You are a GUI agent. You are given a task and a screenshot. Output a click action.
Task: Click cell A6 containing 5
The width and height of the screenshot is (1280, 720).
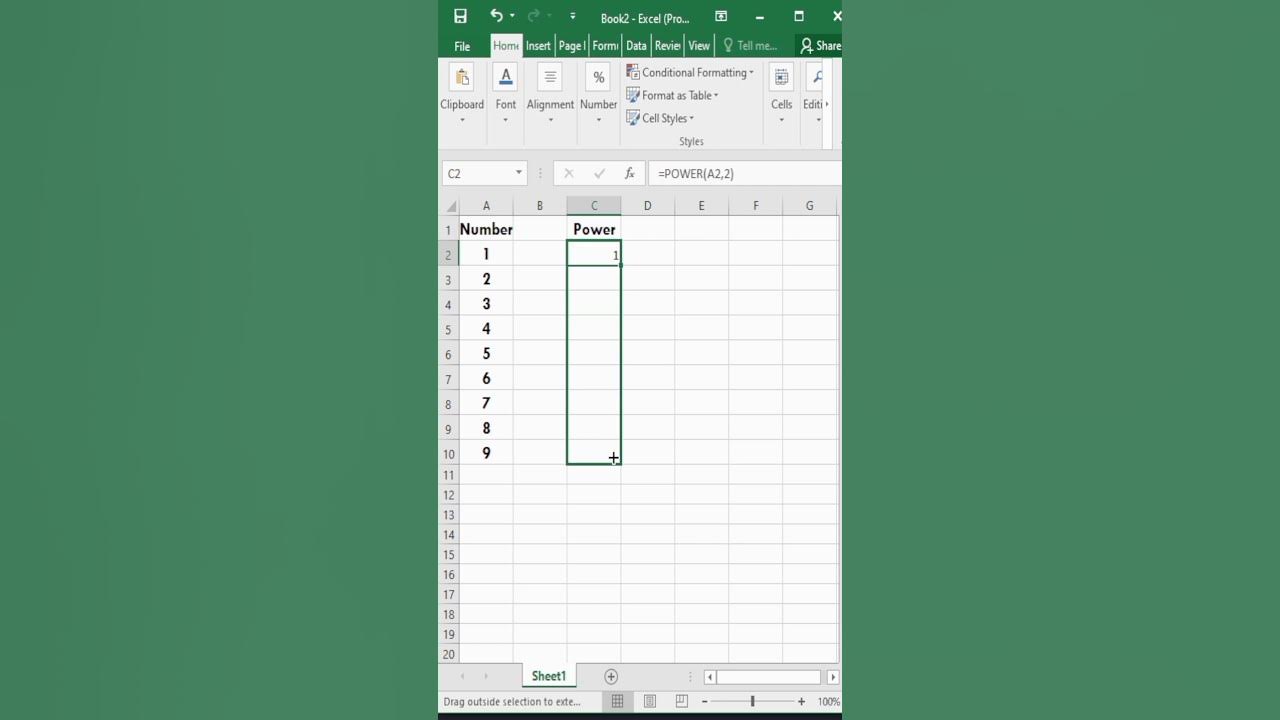pyautogui.click(x=486, y=353)
